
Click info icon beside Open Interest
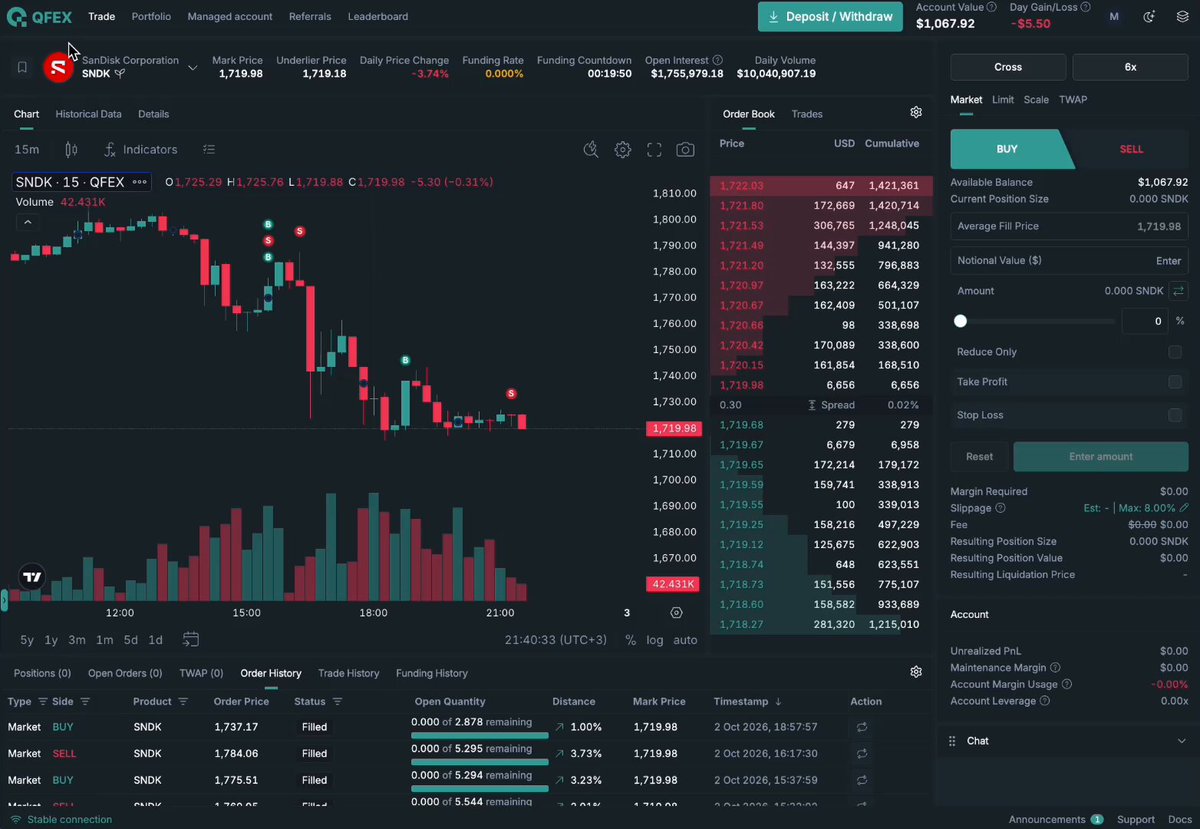point(717,60)
